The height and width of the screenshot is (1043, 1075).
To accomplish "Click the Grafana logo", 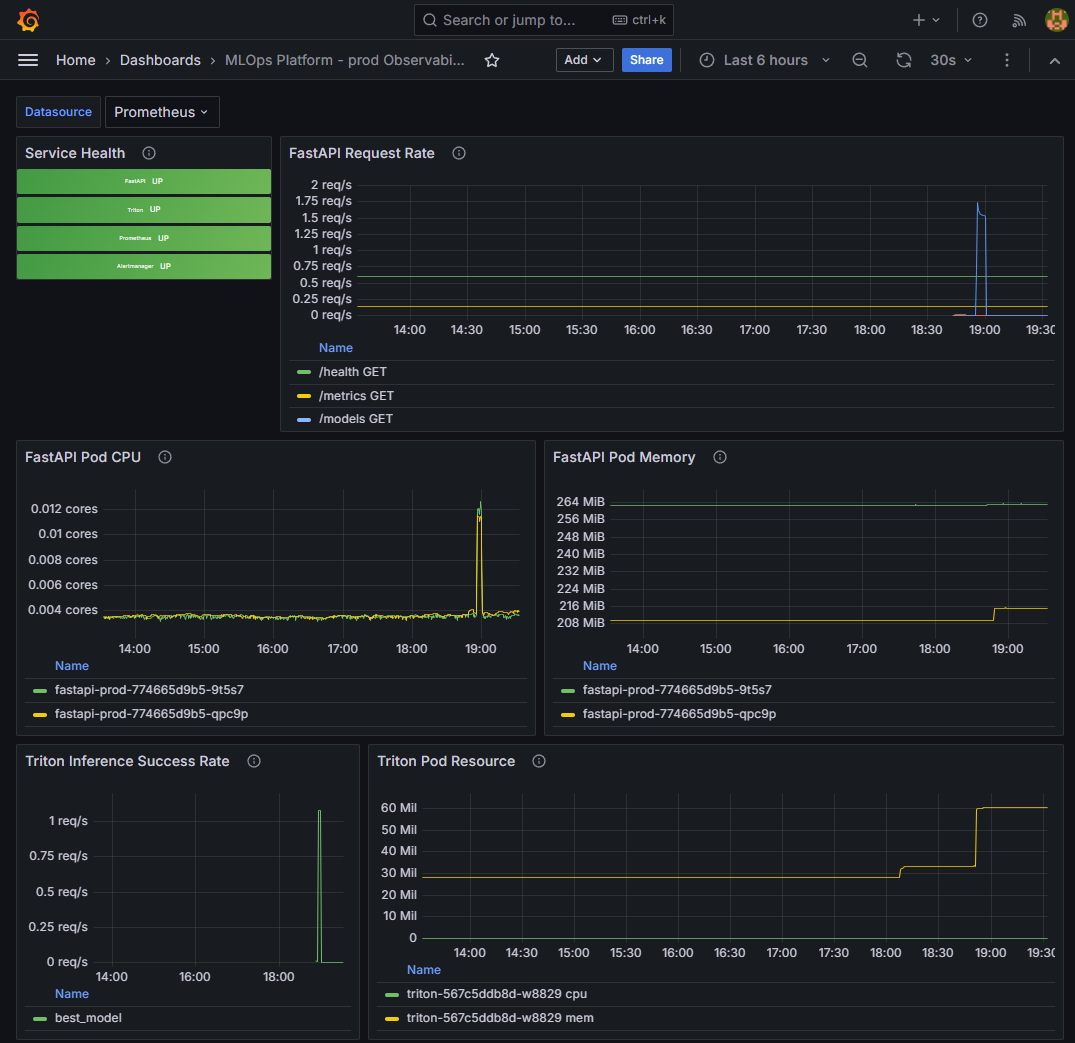I will tap(28, 19).
